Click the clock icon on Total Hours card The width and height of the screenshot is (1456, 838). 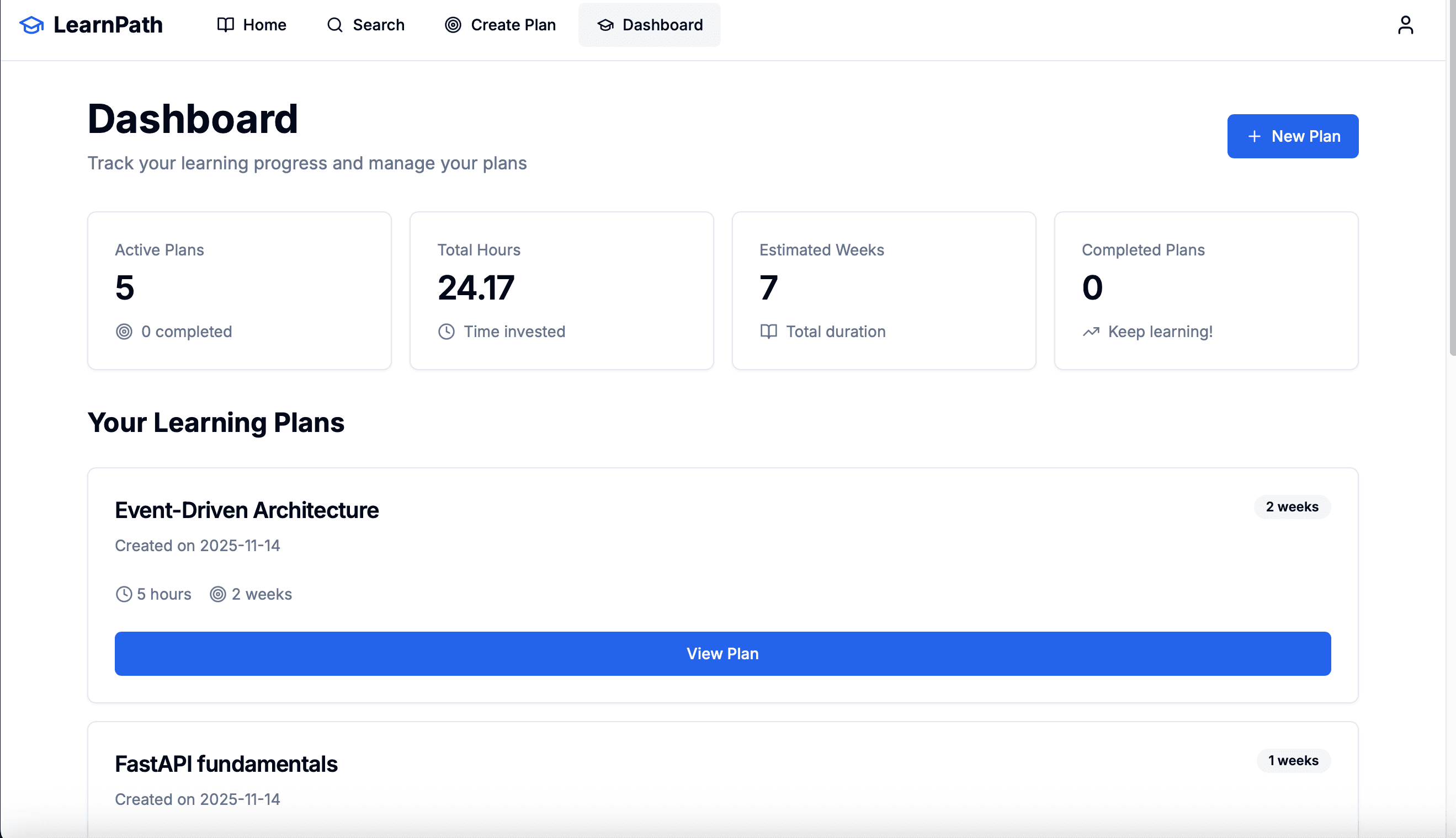[447, 331]
